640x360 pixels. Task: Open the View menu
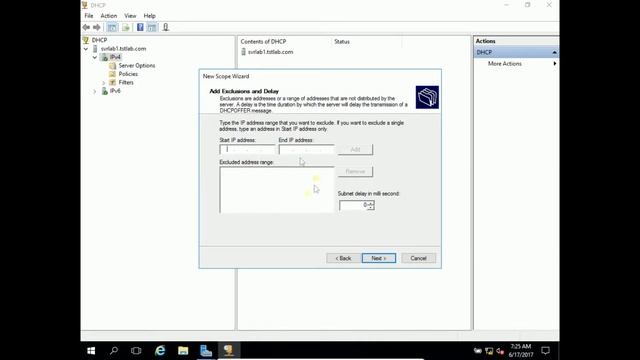click(130, 16)
